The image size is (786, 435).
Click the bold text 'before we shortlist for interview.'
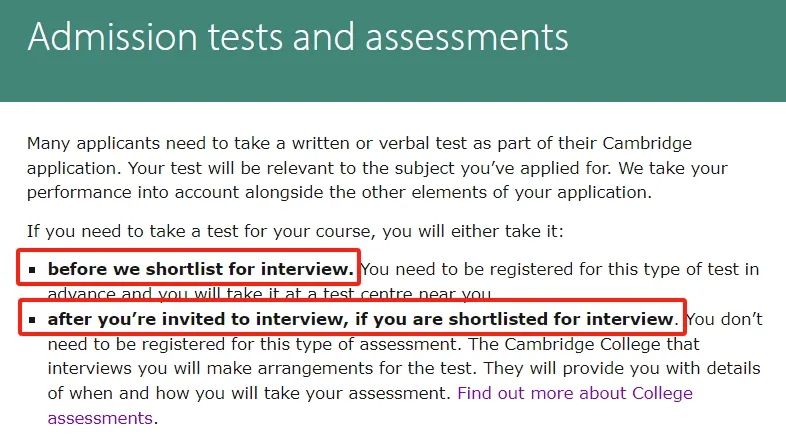click(x=201, y=269)
